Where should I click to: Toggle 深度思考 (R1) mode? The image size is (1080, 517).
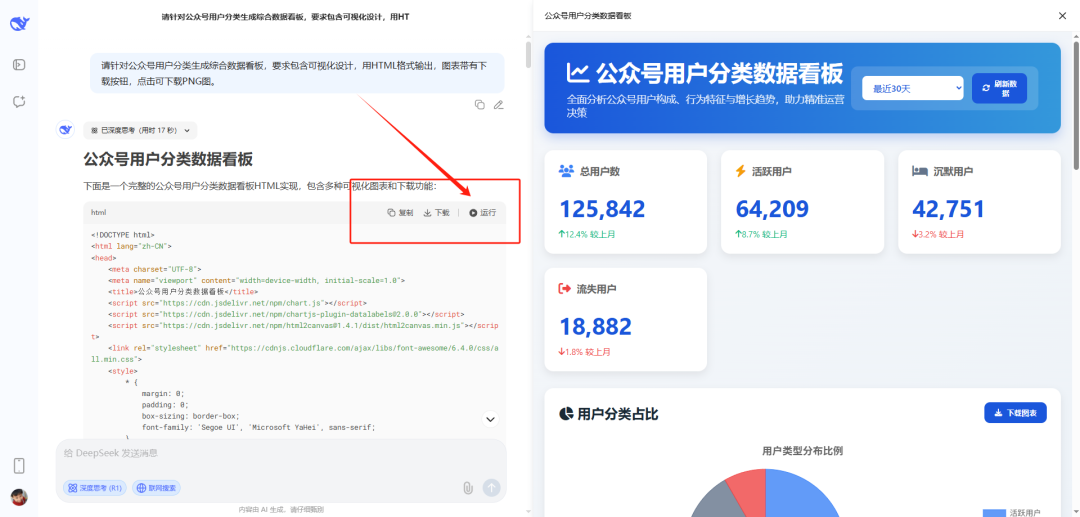(94, 488)
